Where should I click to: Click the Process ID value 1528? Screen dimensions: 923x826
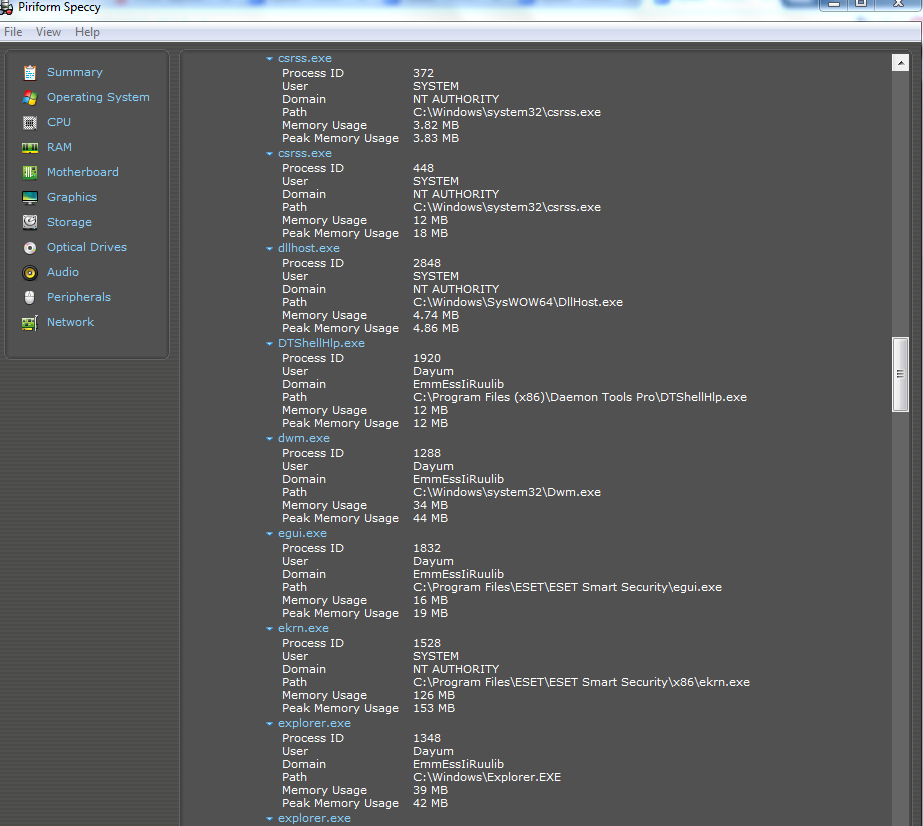[427, 643]
